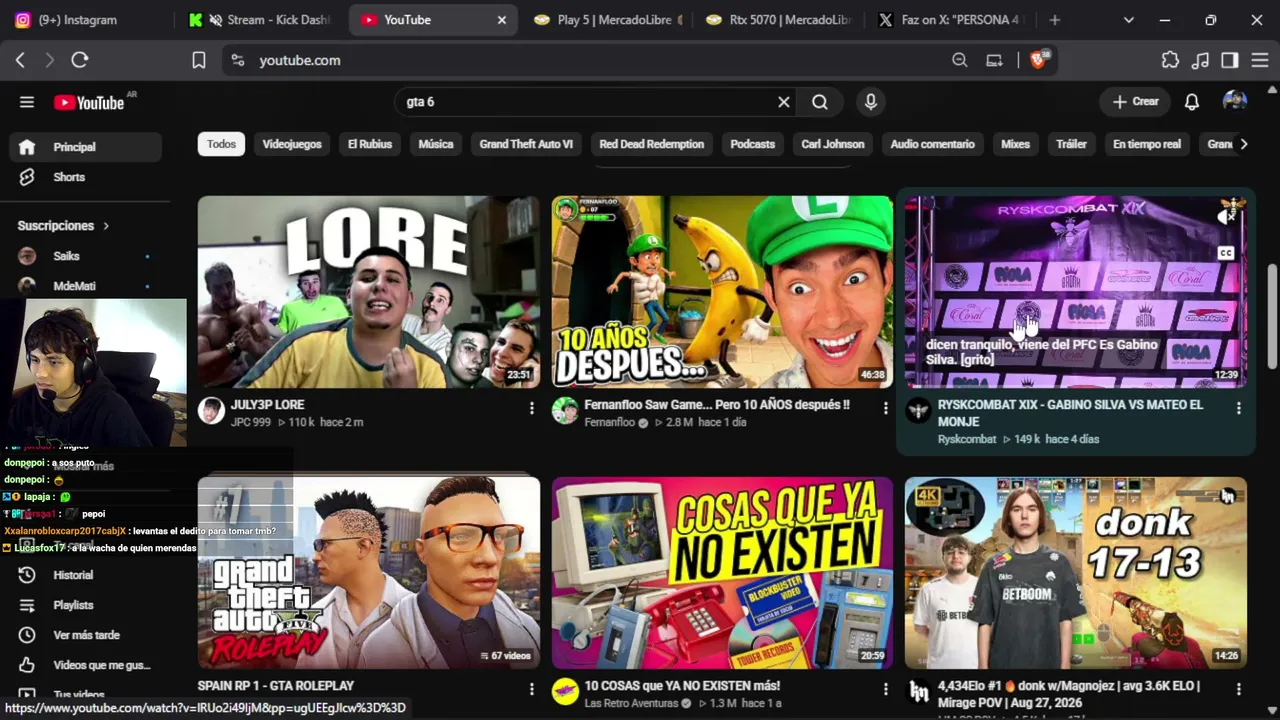Click the JPC 999 channel avatar
This screenshot has width=1280, height=720.
point(211,411)
